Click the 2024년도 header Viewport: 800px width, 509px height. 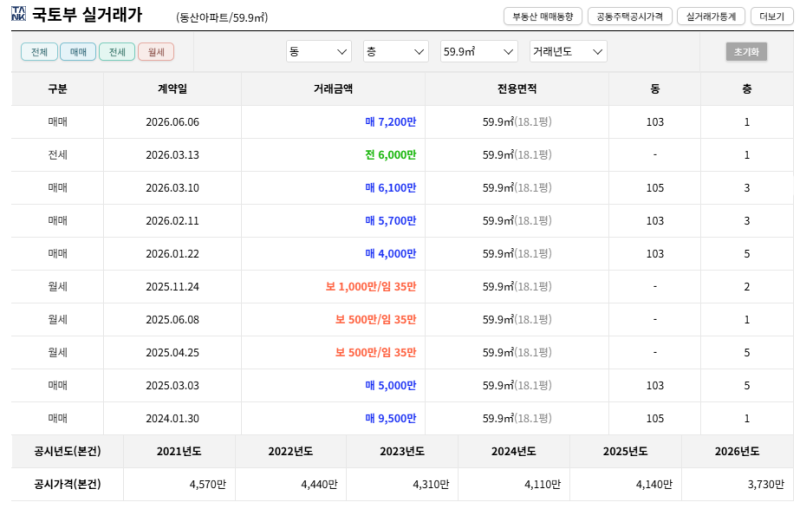point(514,451)
